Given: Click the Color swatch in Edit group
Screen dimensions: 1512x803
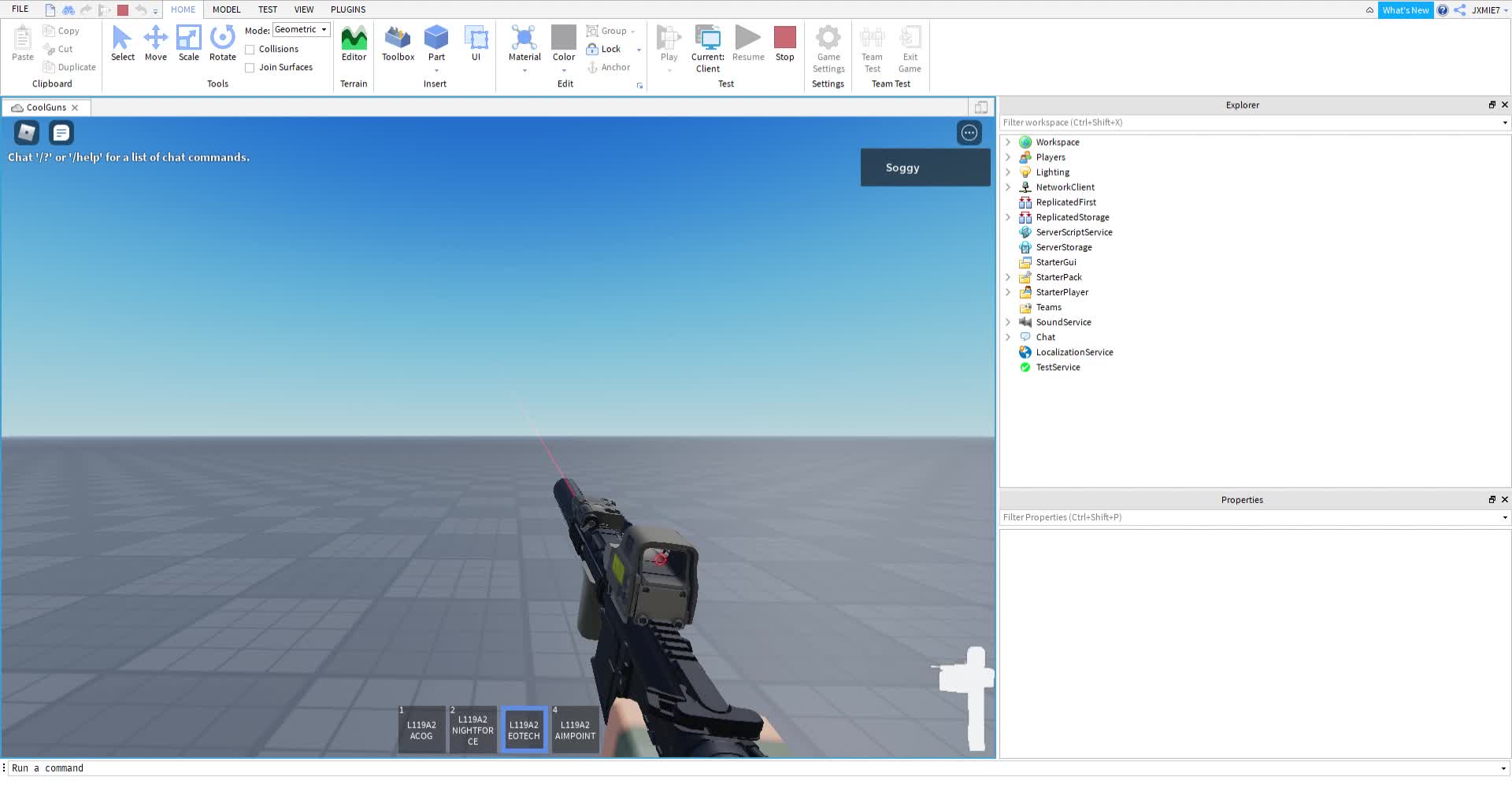Looking at the screenshot, I should [564, 38].
